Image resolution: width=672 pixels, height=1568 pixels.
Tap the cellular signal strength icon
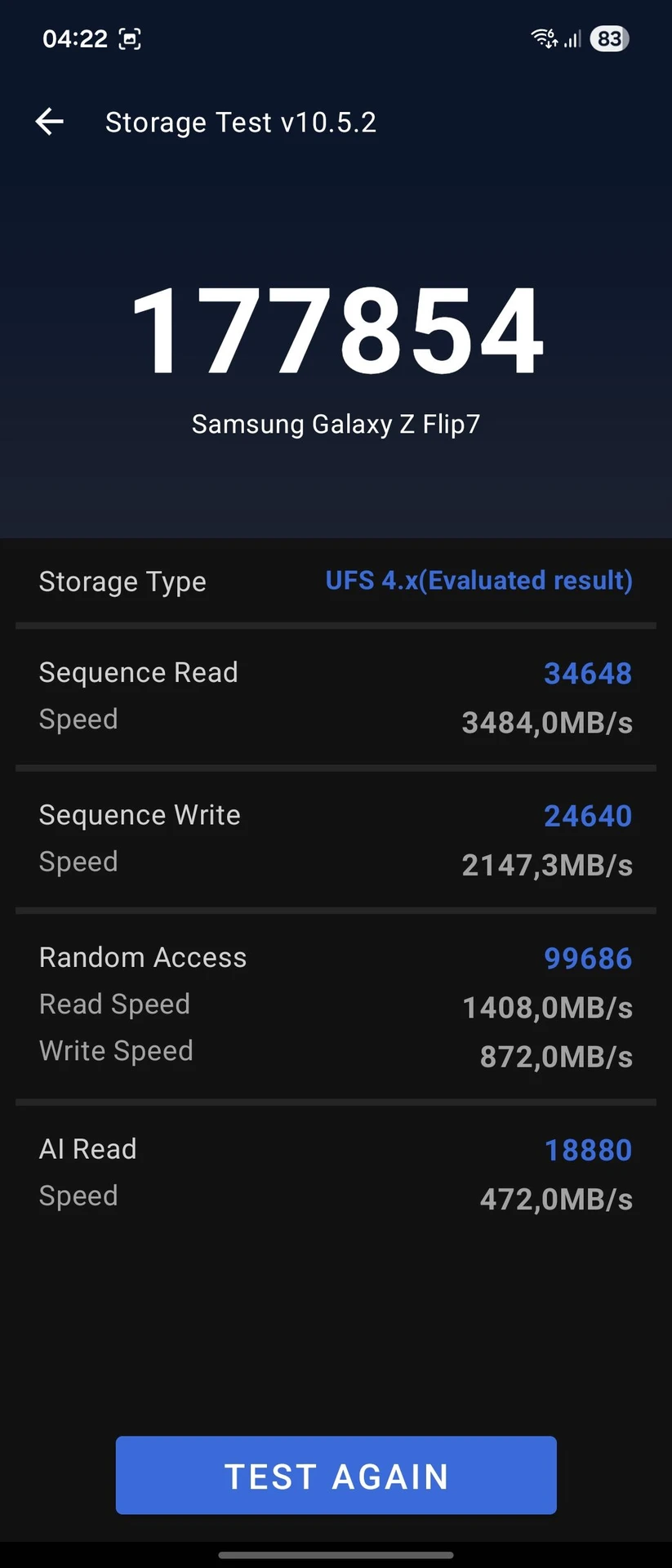click(x=572, y=38)
